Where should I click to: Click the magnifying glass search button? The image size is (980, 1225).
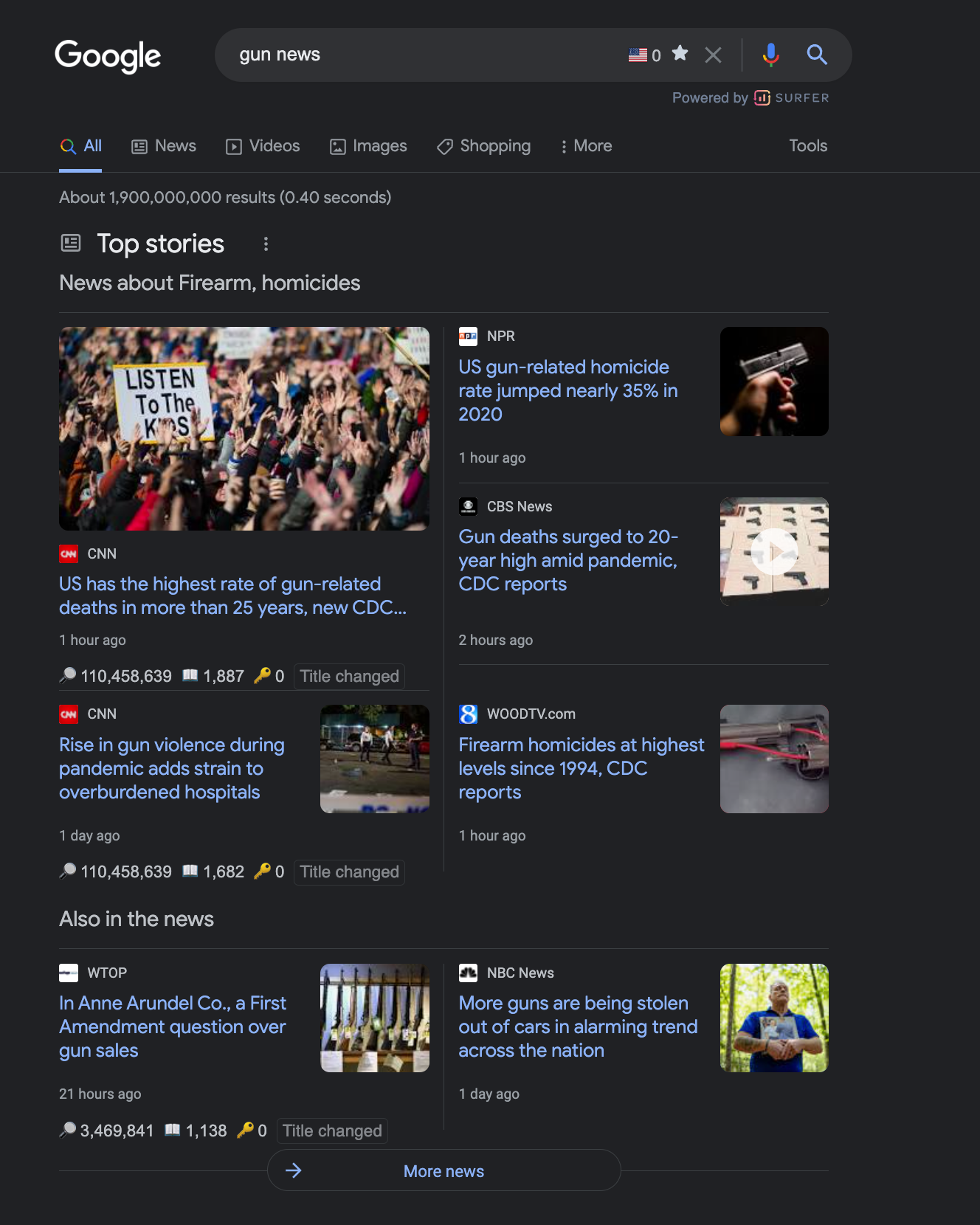[x=816, y=55]
